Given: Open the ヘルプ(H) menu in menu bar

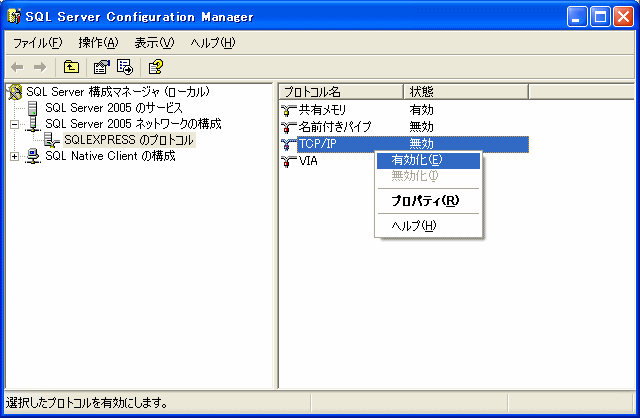Looking at the screenshot, I should tap(213, 43).
